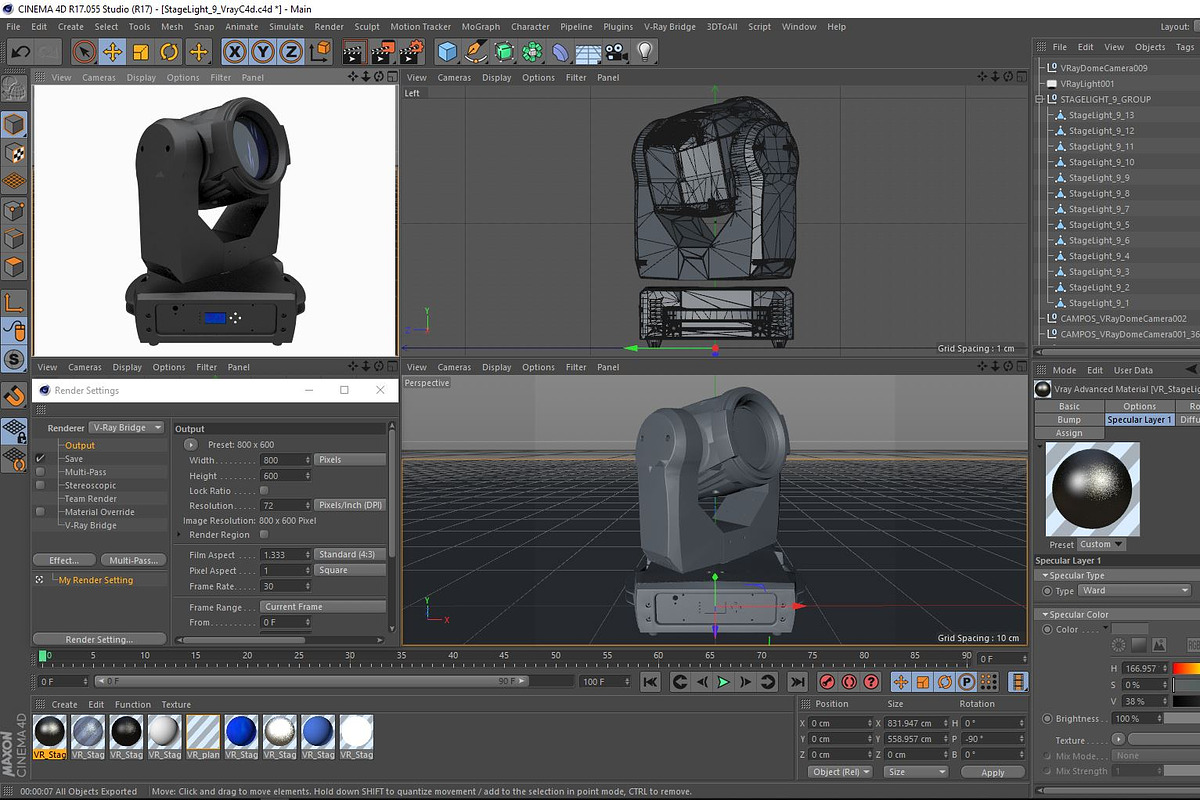Expand the Render Region options
1200x800 pixels.
click(179, 535)
